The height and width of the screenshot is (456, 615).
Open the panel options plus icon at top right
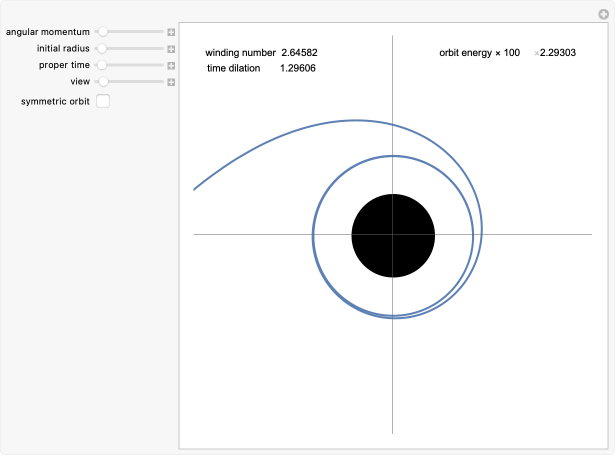(603, 13)
